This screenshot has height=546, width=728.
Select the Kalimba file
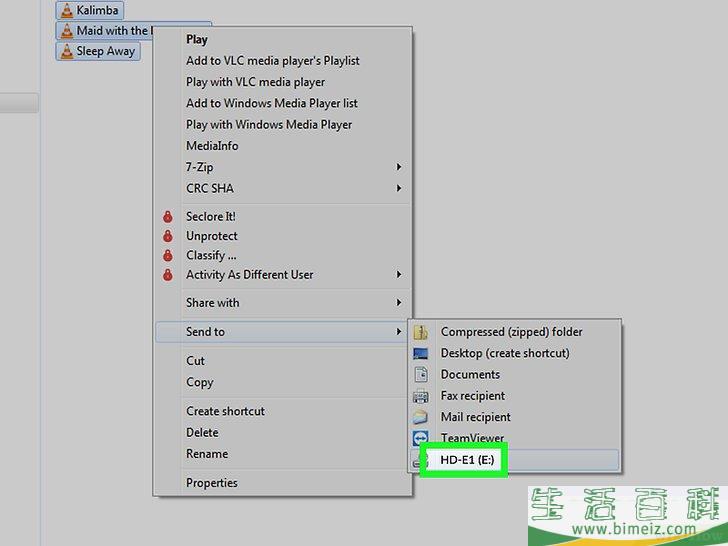pos(97,11)
